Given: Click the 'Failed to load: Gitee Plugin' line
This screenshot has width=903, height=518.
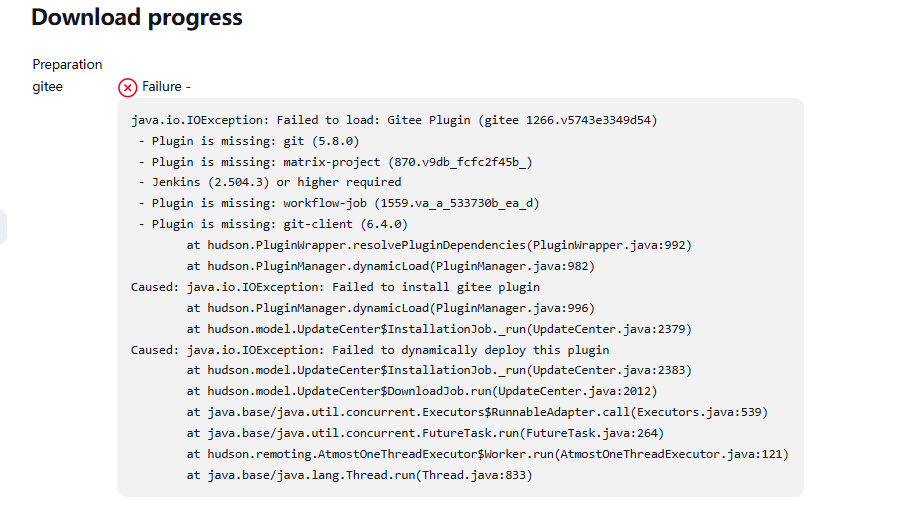Looking at the screenshot, I should [393, 120].
